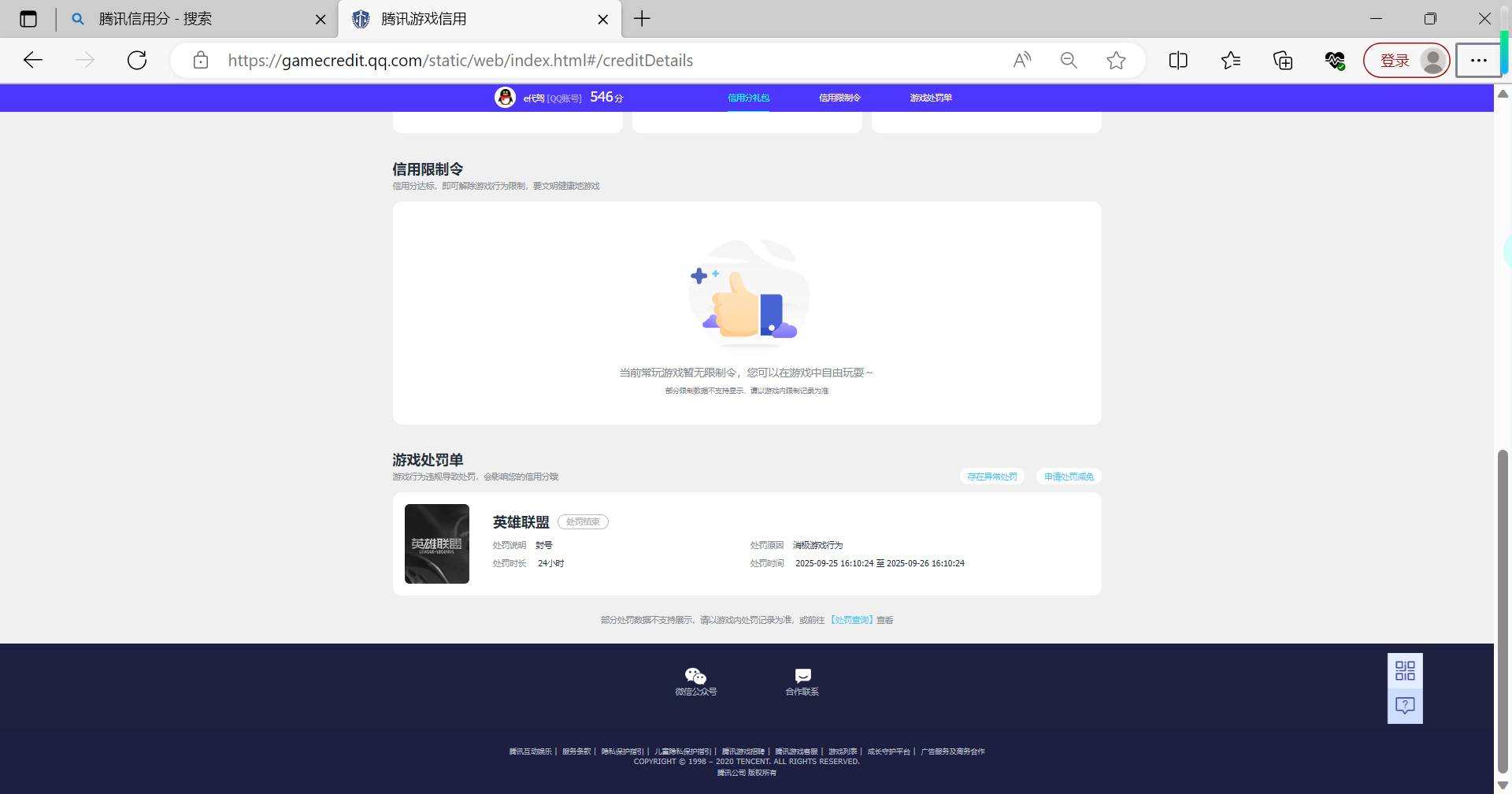Screen dimensions: 1512x794
Task: Click the 处罚结束 status tag
Action: click(583, 521)
